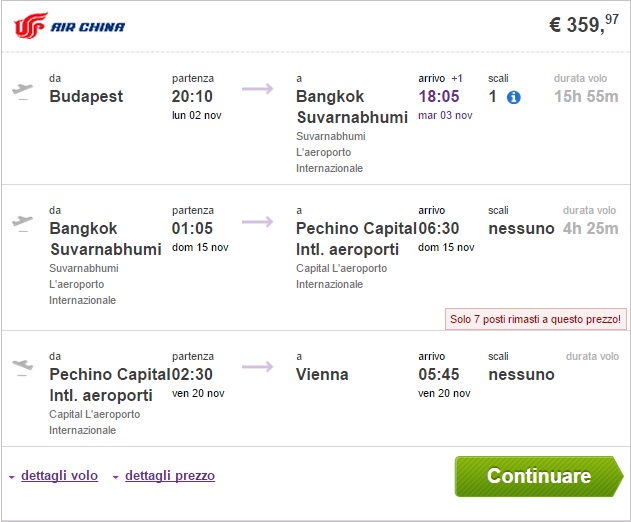The width and height of the screenshot is (631, 522).
Task: Click arrow between Pechino and Vienna
Action: point(257,366)
